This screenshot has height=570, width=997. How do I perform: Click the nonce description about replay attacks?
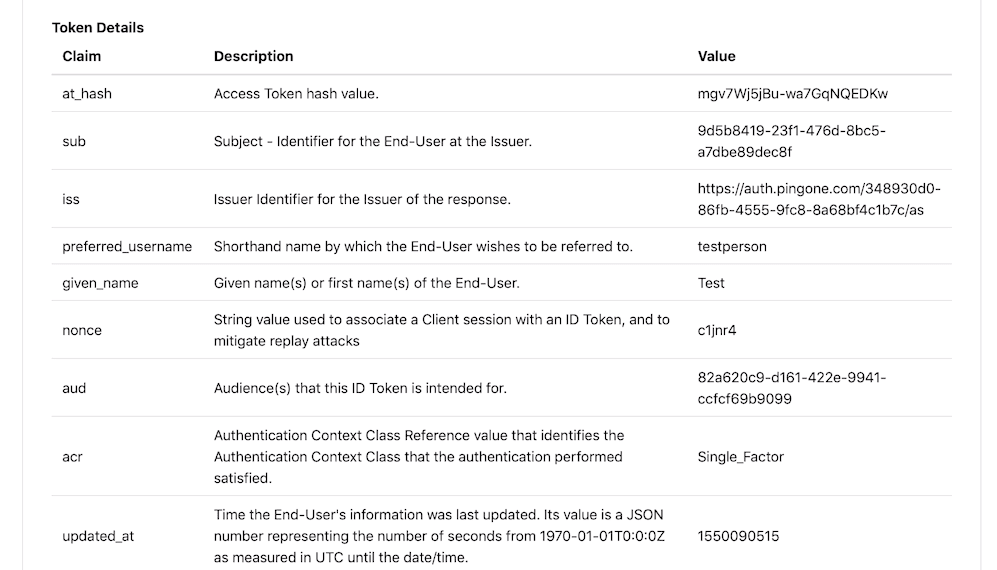[441, 330]
